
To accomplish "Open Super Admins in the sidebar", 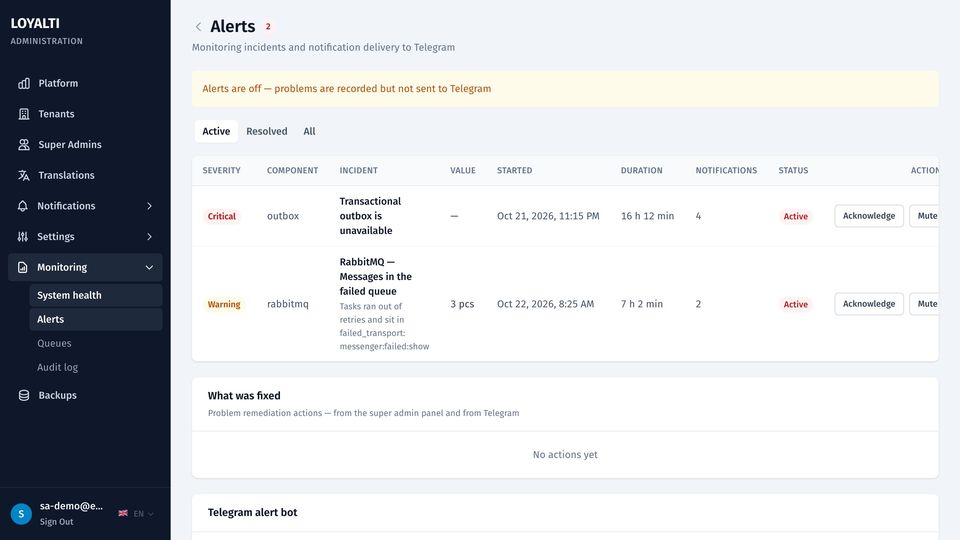I will coord(85,144).
